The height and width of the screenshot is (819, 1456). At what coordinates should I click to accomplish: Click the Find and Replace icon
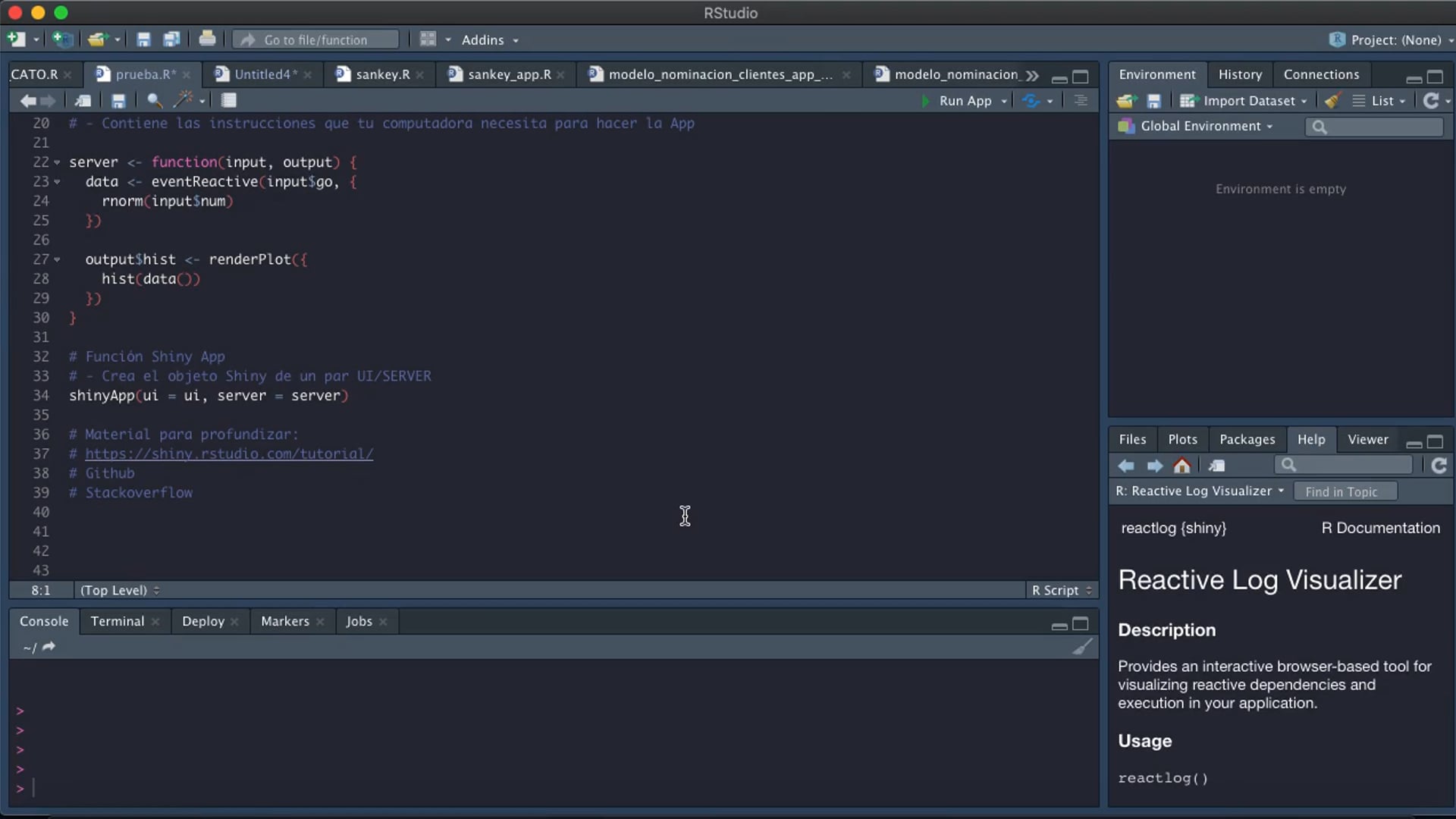click(155, 100)
